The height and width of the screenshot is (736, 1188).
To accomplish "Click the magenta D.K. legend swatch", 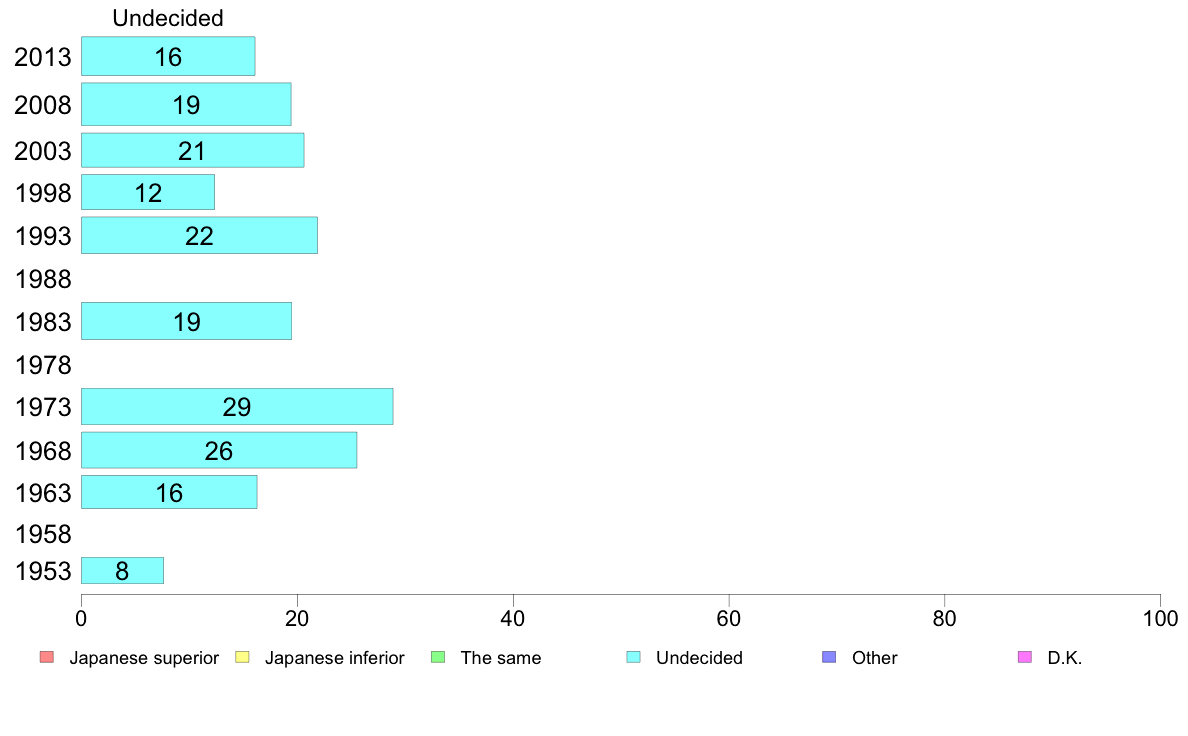I will coord(1024,657).
